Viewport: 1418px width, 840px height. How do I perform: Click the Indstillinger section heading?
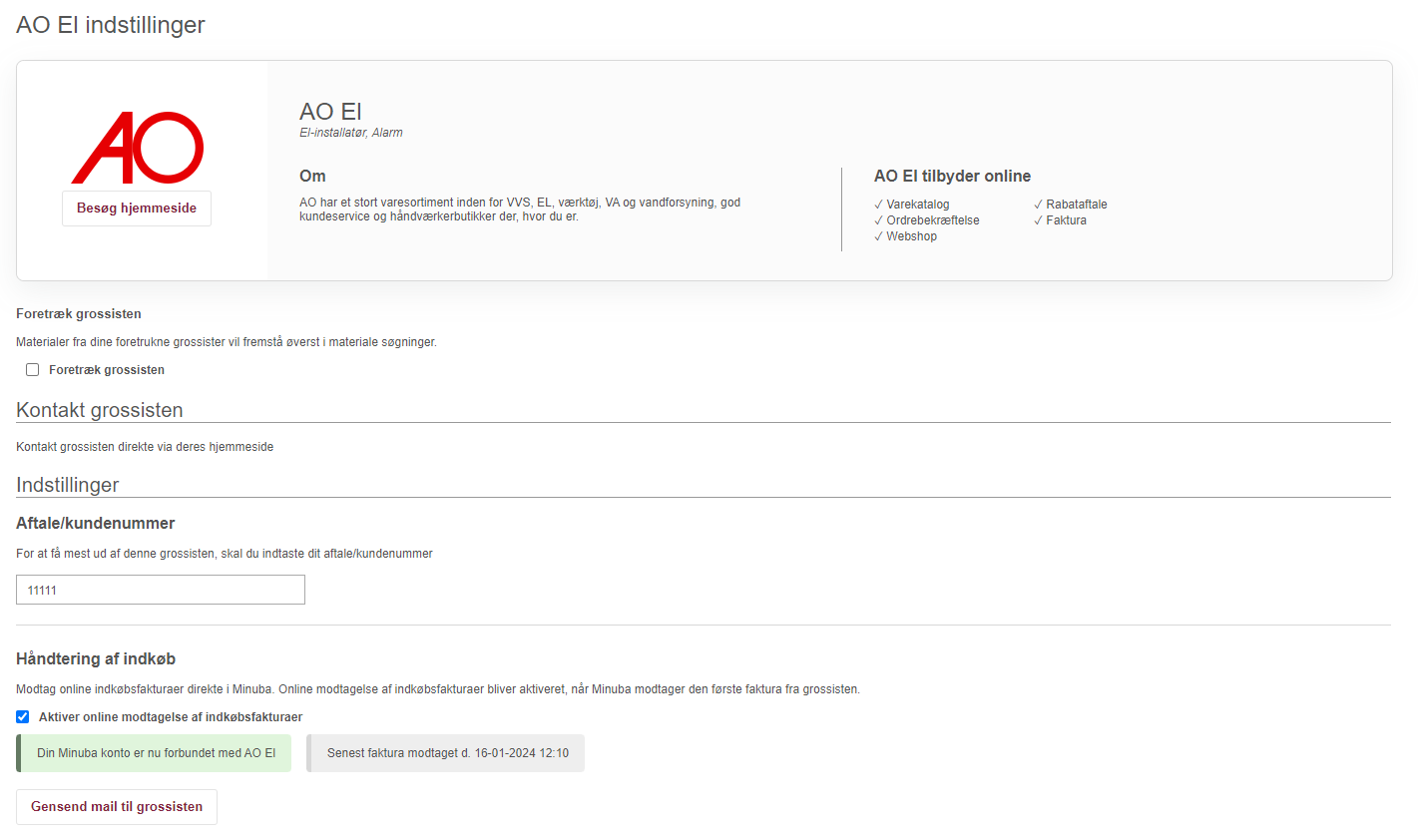[x=68, y=485]
